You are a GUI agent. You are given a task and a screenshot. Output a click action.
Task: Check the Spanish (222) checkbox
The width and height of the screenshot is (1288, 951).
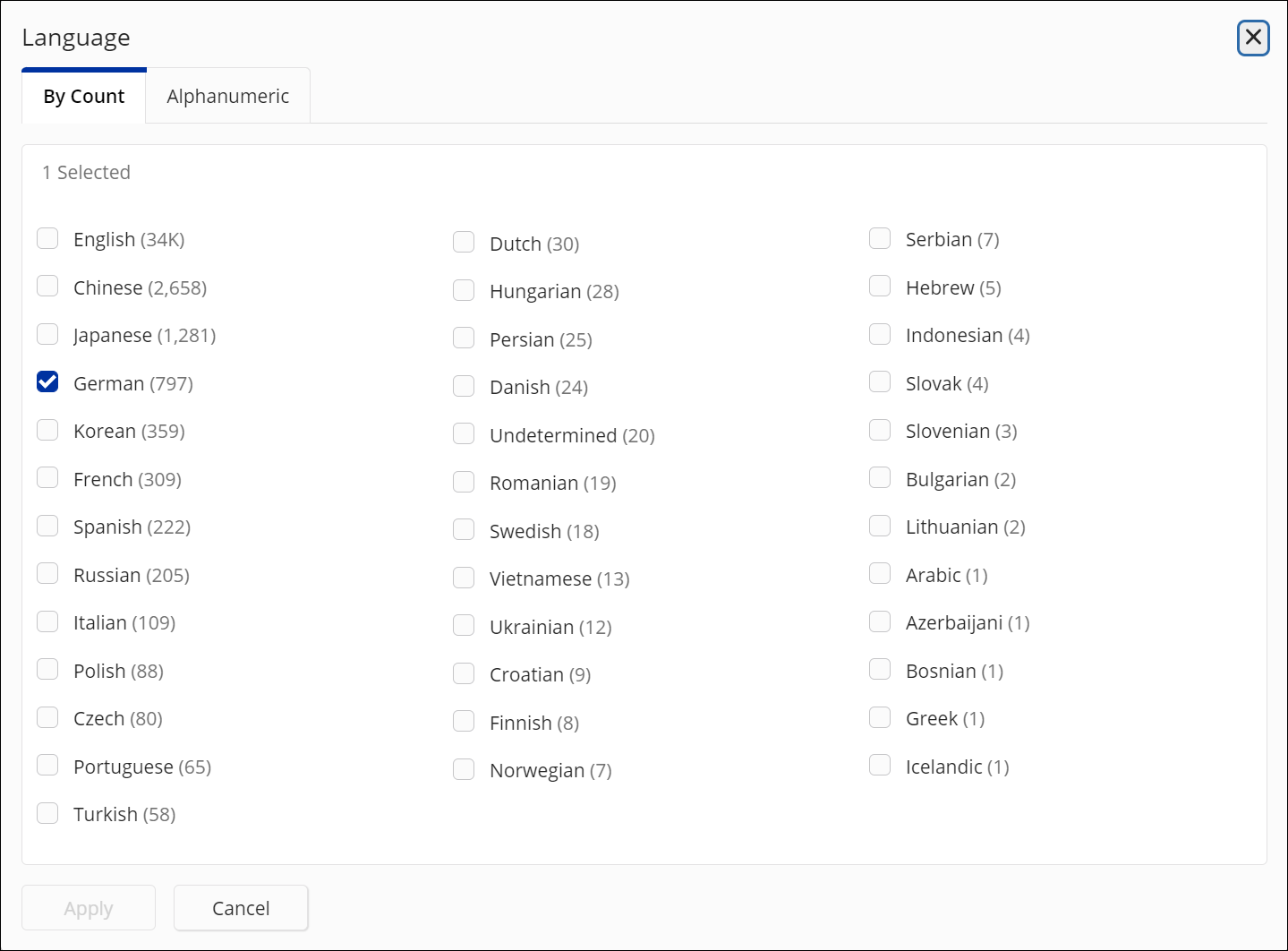(47, 526)
